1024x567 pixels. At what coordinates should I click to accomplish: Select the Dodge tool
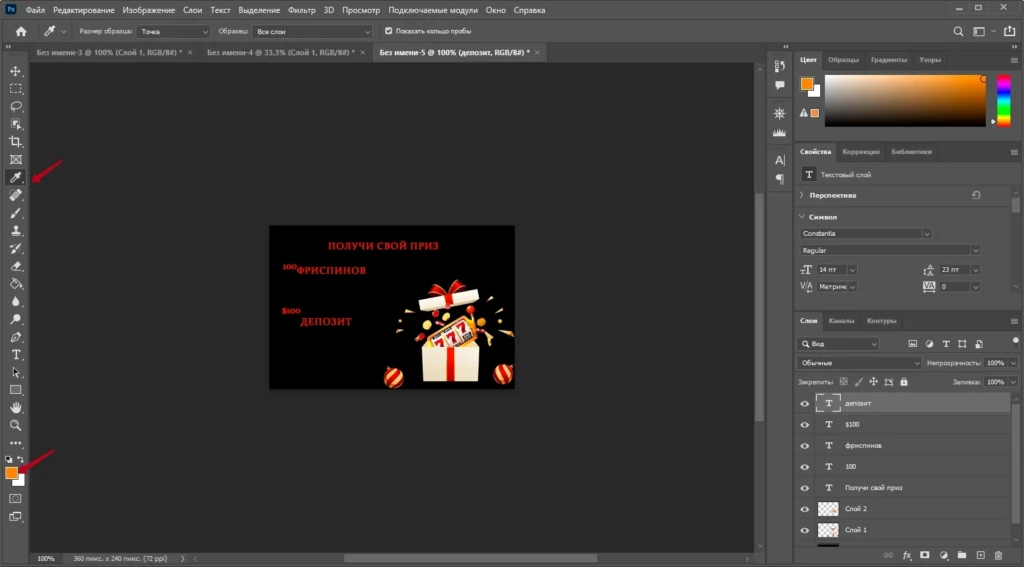coord(16,319)
